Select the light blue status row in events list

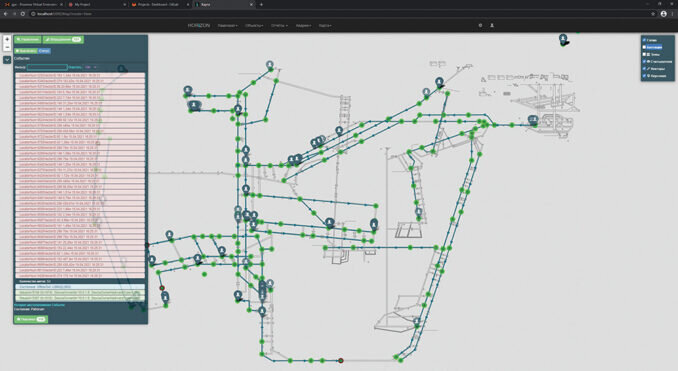pos(80,287)
